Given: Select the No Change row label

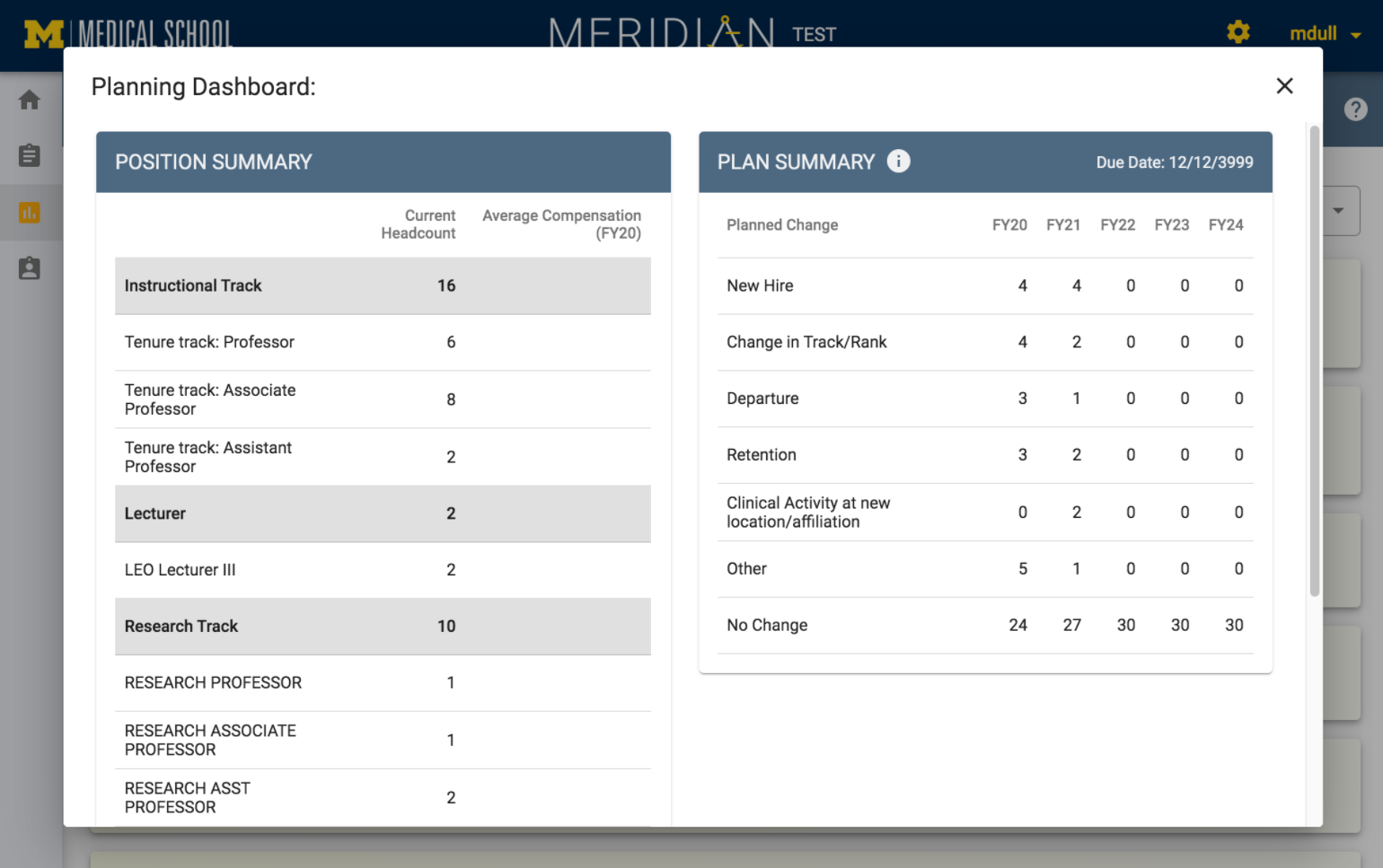Looking at the screenshot, I should click(767, 625).
